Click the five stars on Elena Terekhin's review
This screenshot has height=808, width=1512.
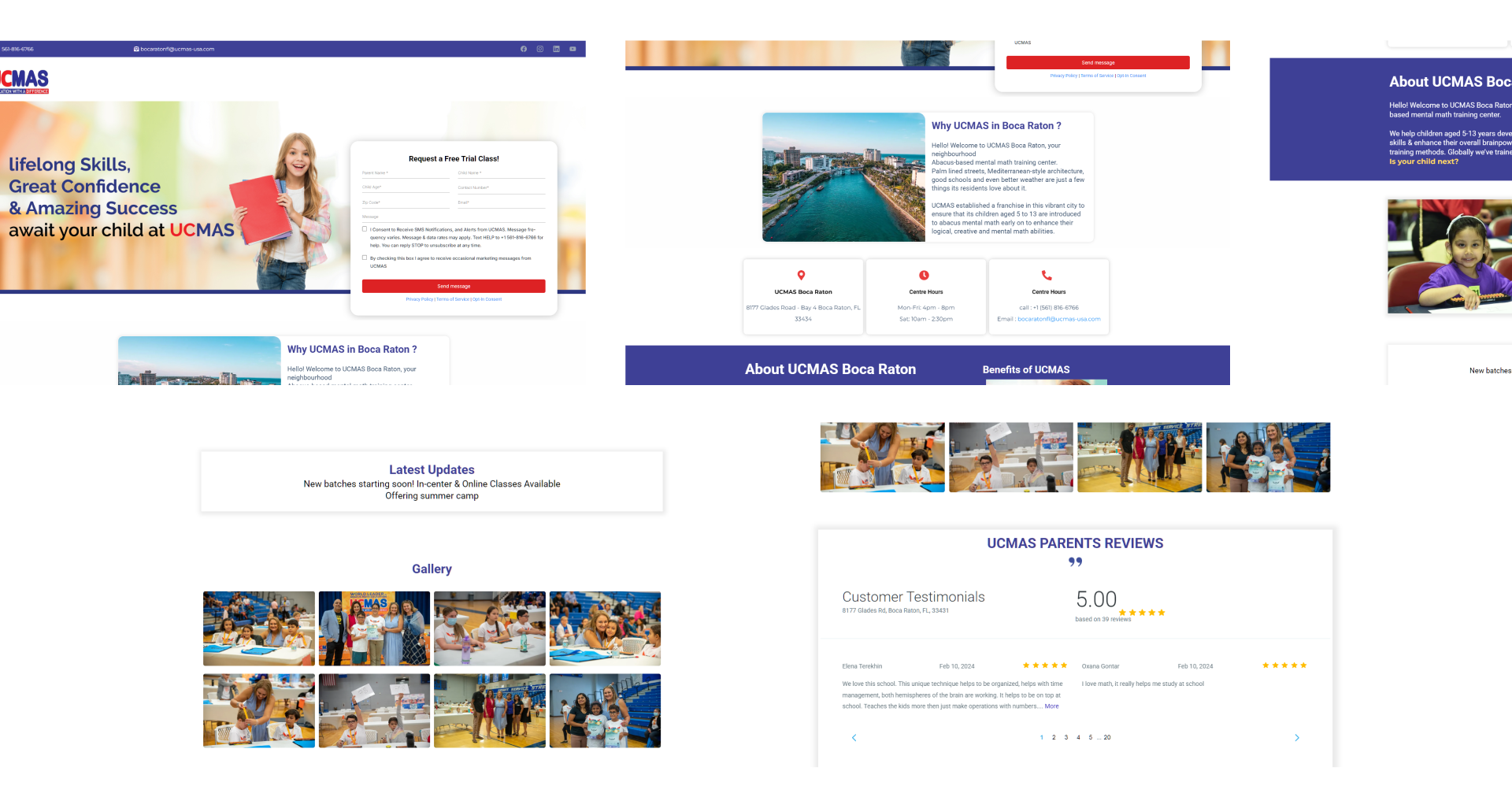tap(1045, 665)
